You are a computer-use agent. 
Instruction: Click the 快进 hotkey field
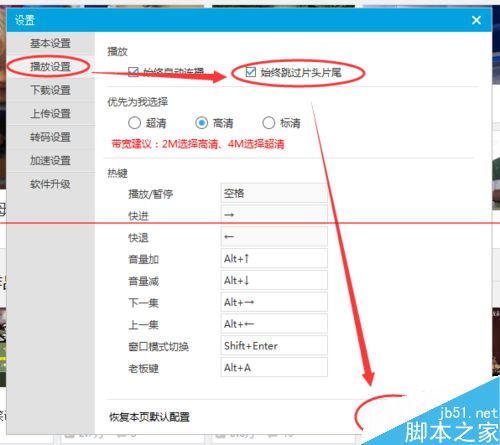(274, 215)
